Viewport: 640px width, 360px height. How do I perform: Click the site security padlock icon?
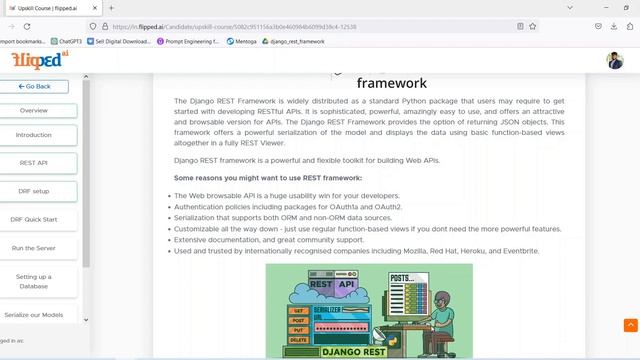[105, 27]
